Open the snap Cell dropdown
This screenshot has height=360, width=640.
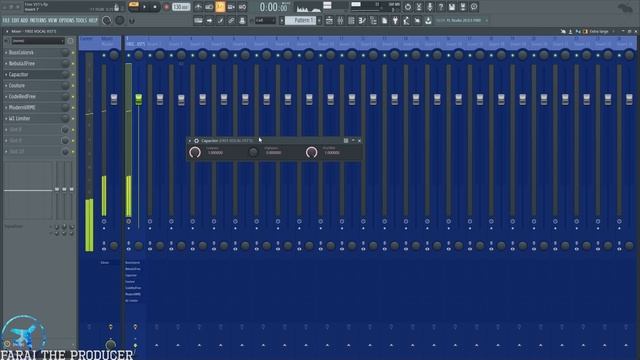[x=265, y=20]
